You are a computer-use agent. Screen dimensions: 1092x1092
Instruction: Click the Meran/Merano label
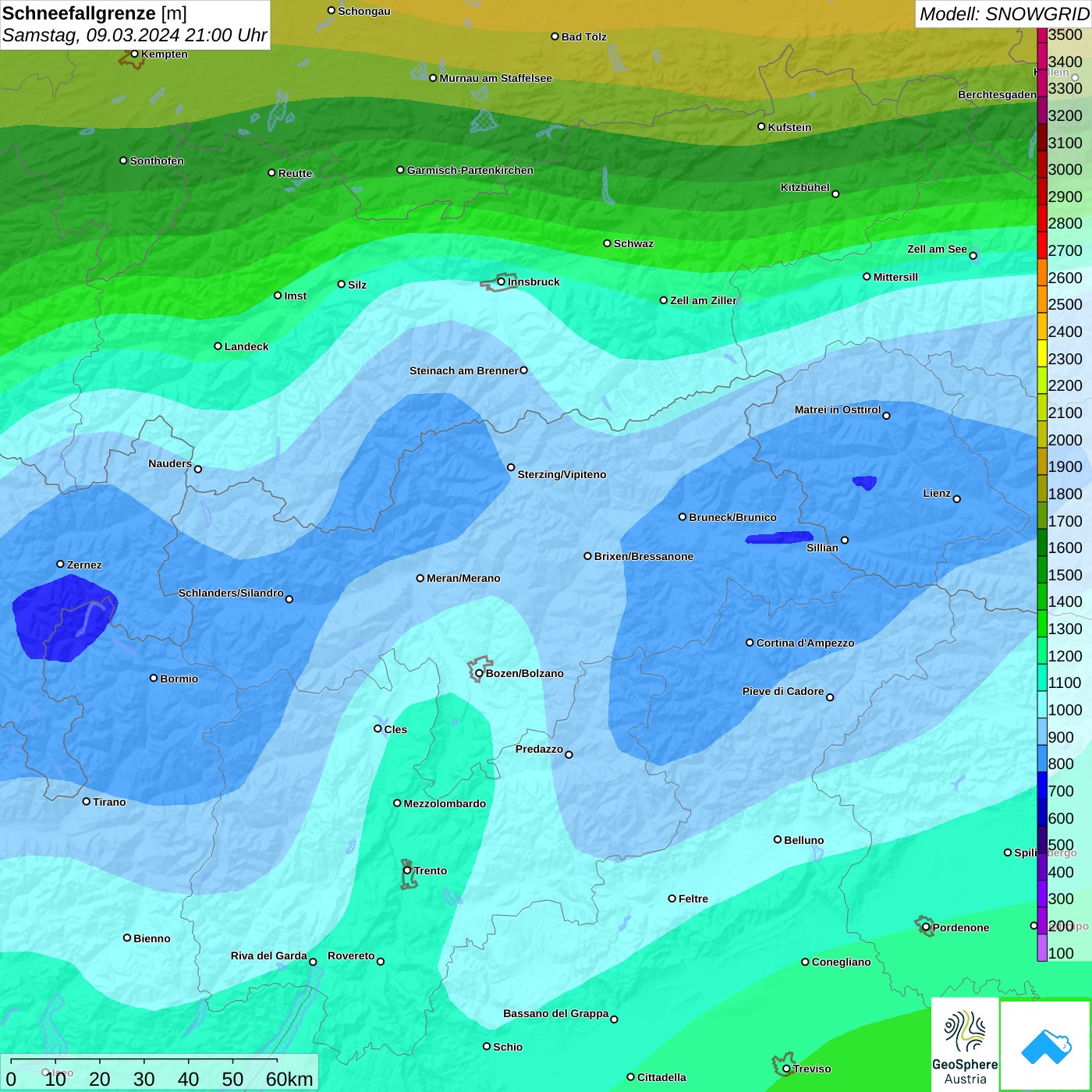click(463, 578)
